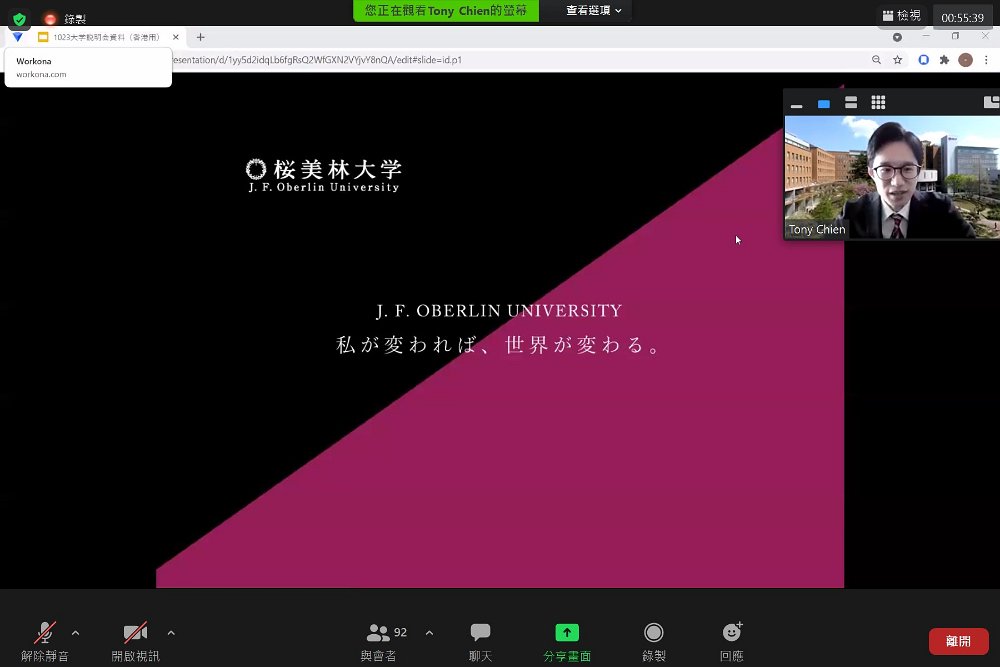Click the circular tab search dropdown in Chrome

pos(897,37)
